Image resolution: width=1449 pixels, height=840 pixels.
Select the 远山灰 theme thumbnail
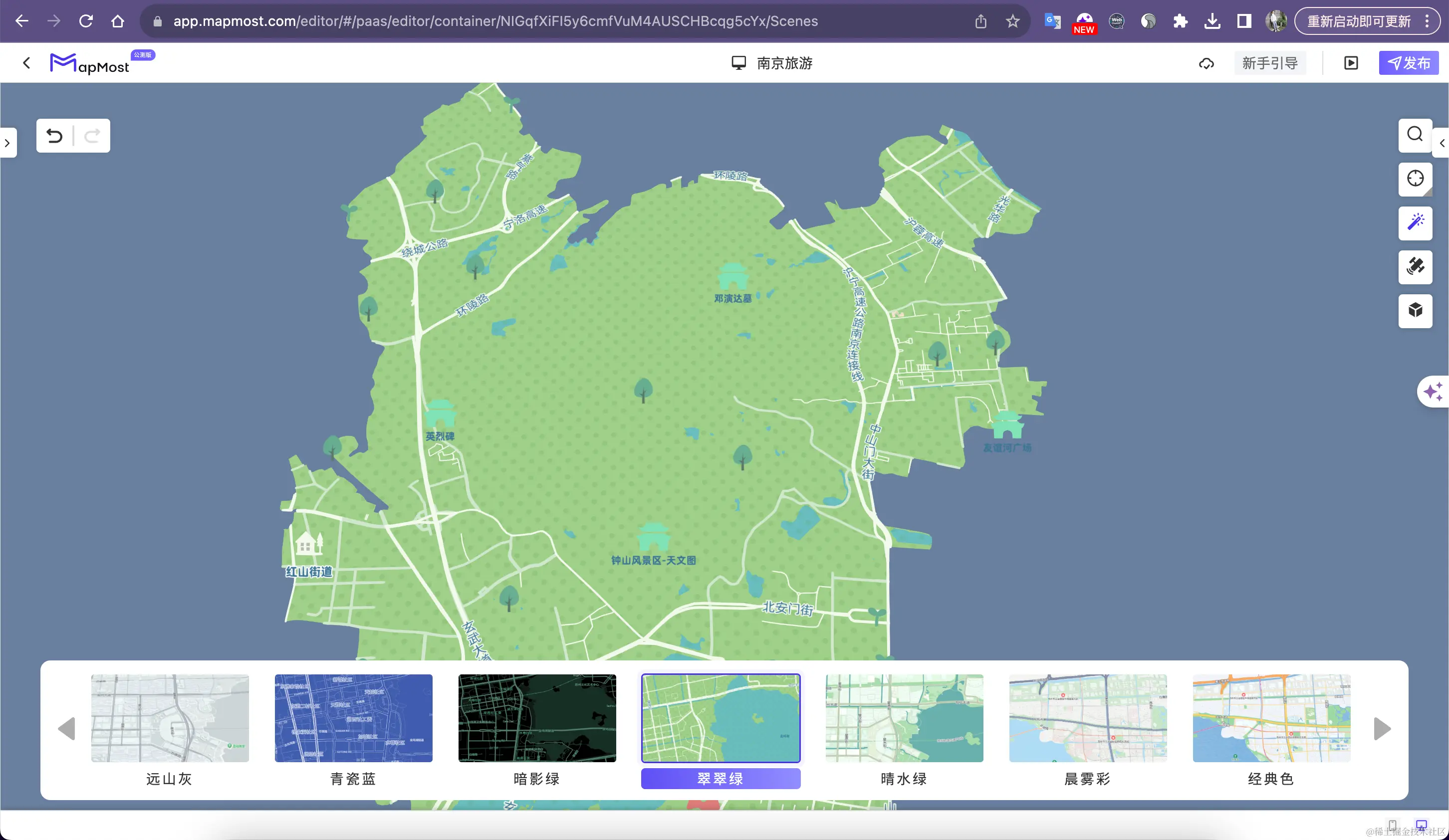point(170,718)
